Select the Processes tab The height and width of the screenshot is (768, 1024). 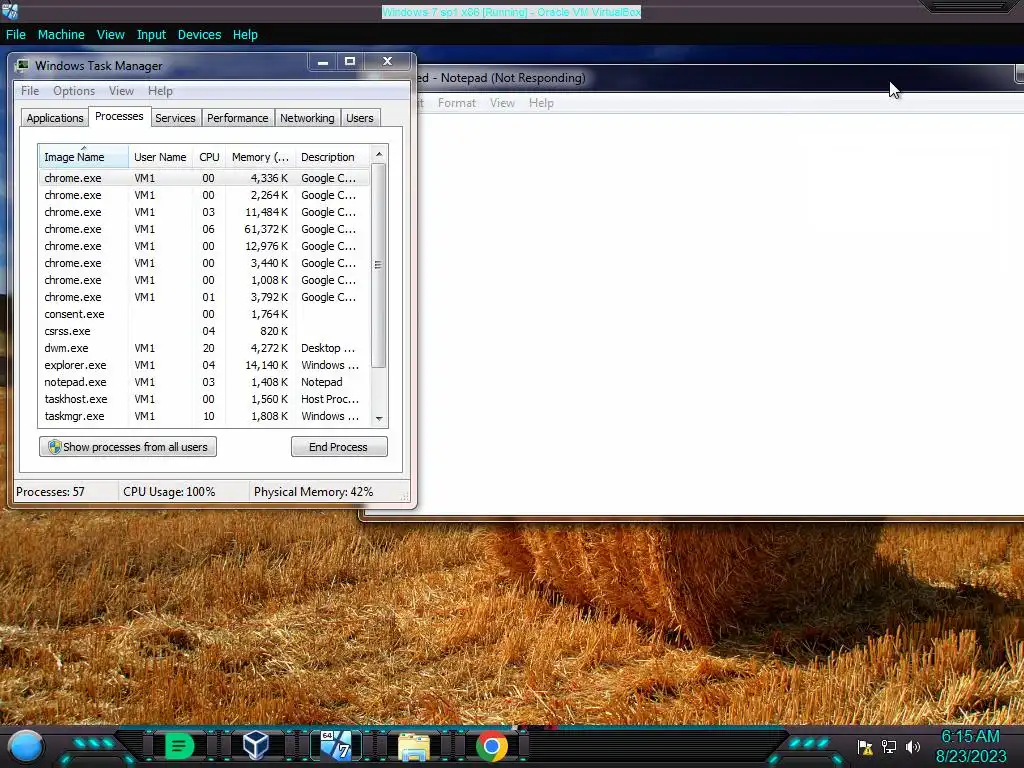(119, 116)
